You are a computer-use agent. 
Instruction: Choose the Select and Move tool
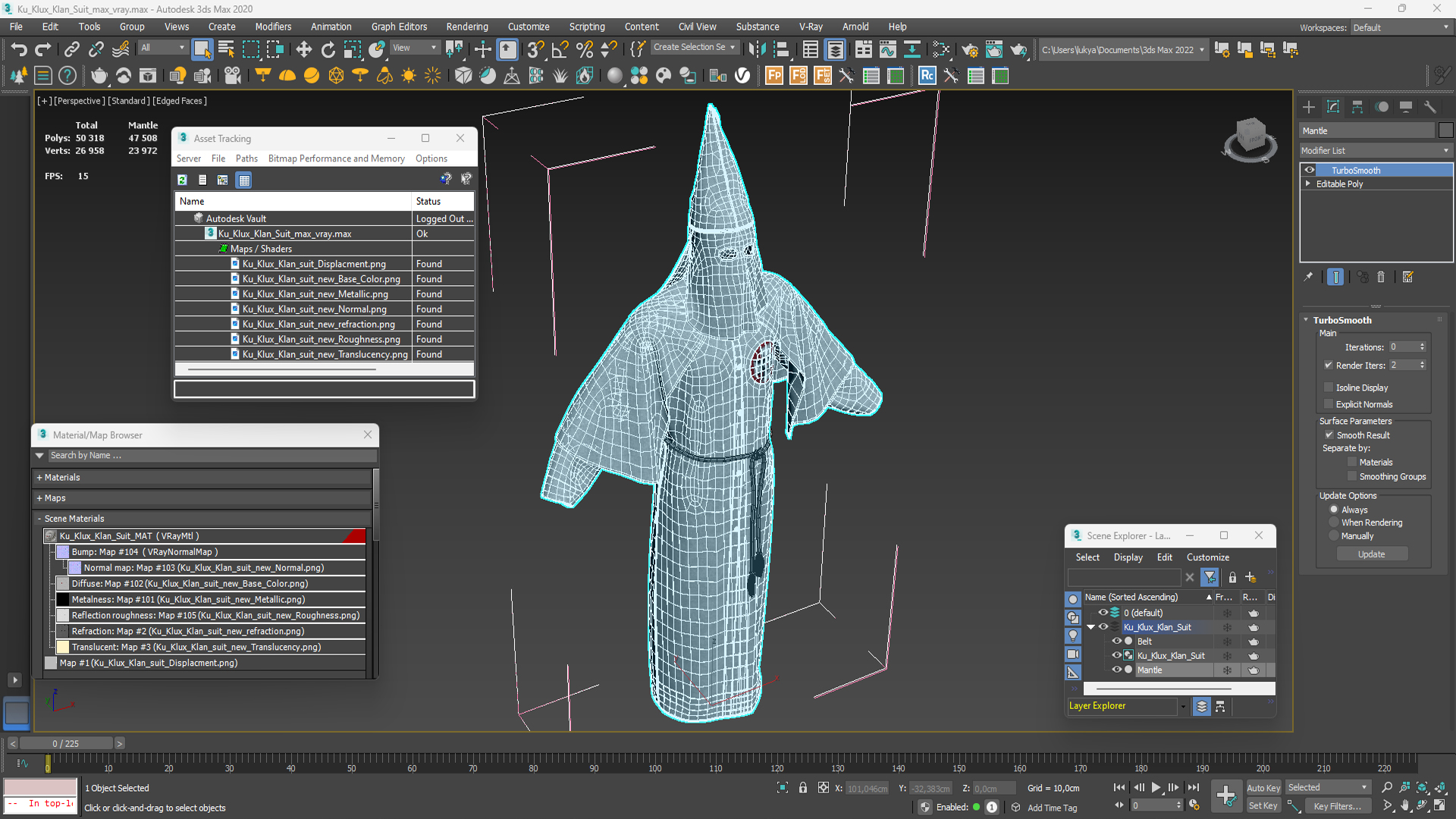303,50
